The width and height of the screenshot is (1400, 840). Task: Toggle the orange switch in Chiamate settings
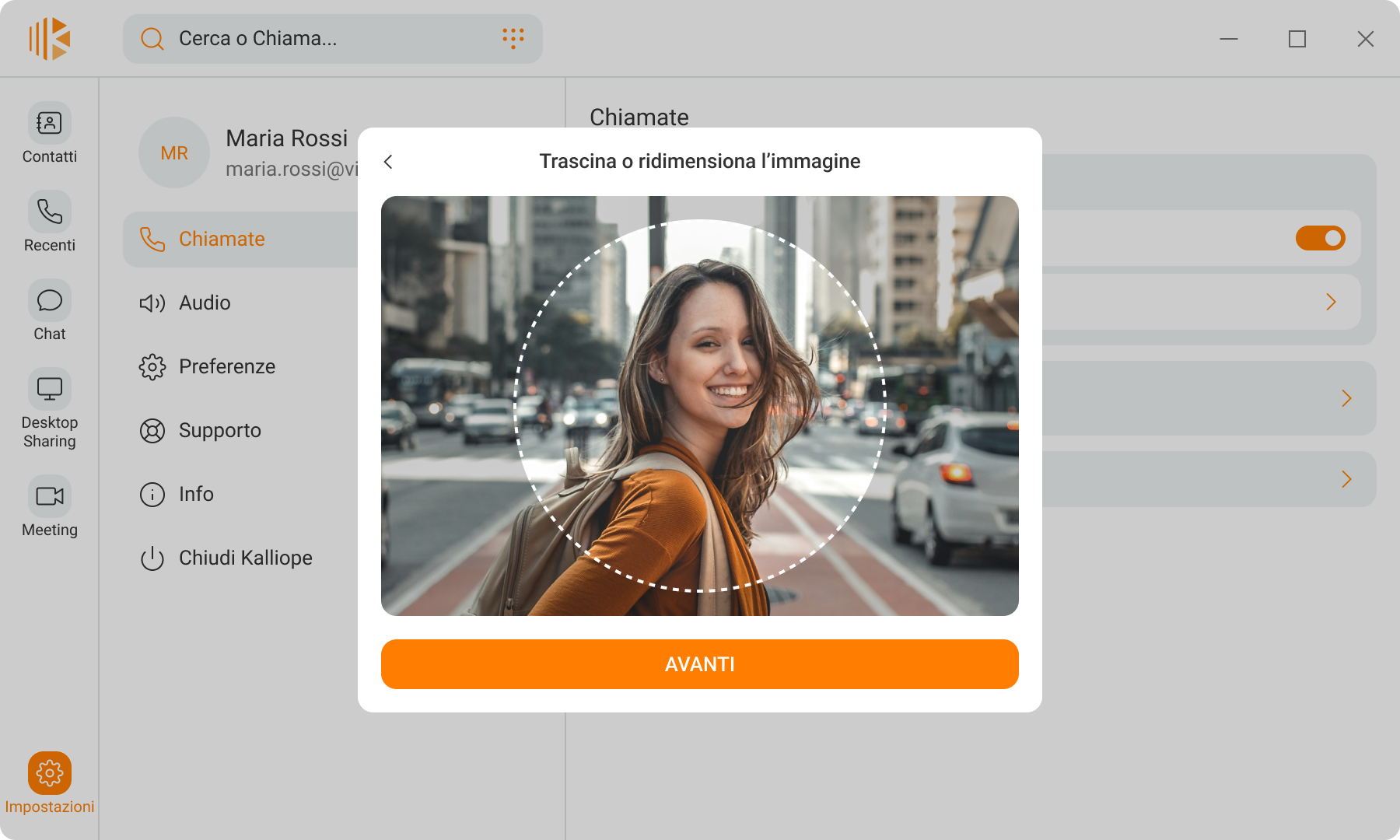click(x=1320, y=238)
